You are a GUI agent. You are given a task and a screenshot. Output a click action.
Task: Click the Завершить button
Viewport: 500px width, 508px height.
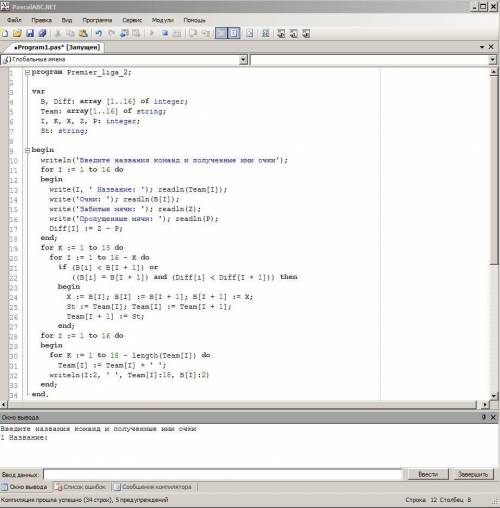(x=473, y=474)
